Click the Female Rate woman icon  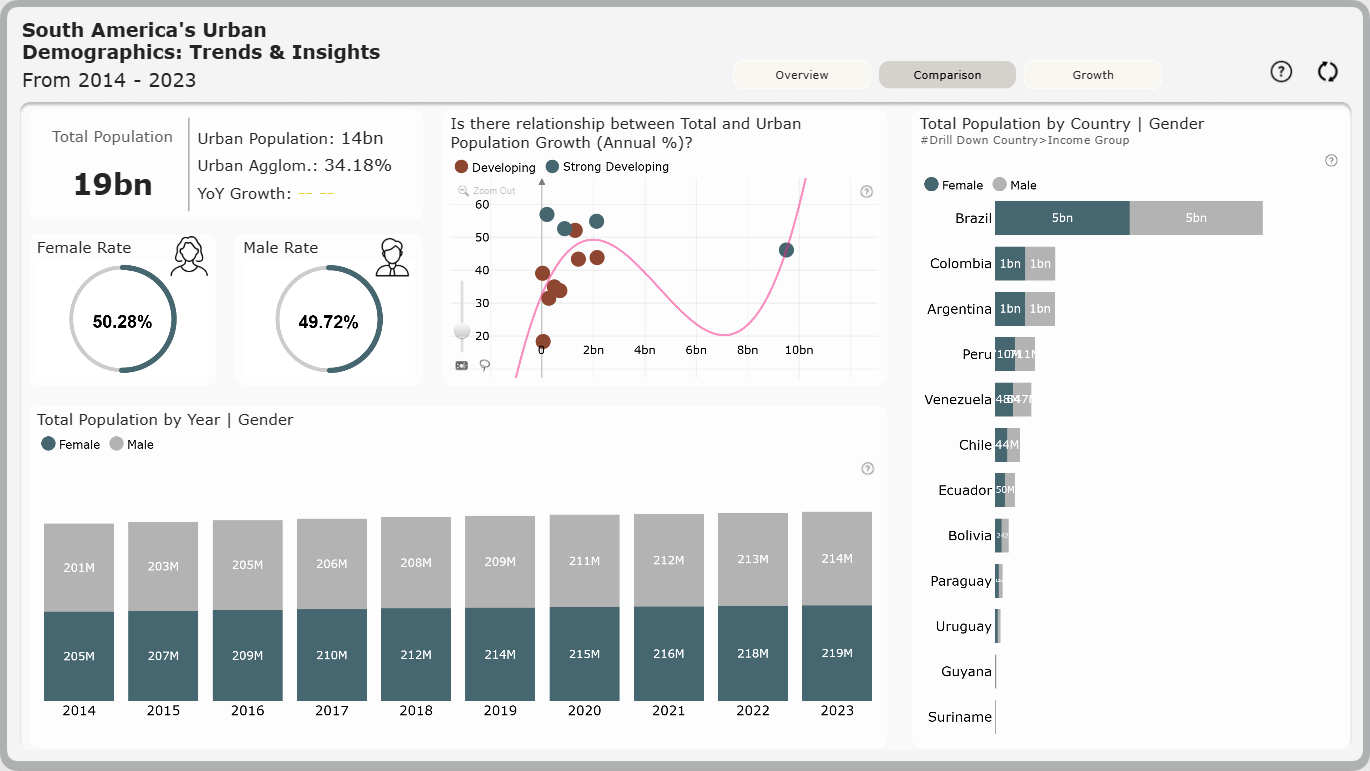(189, 256)
